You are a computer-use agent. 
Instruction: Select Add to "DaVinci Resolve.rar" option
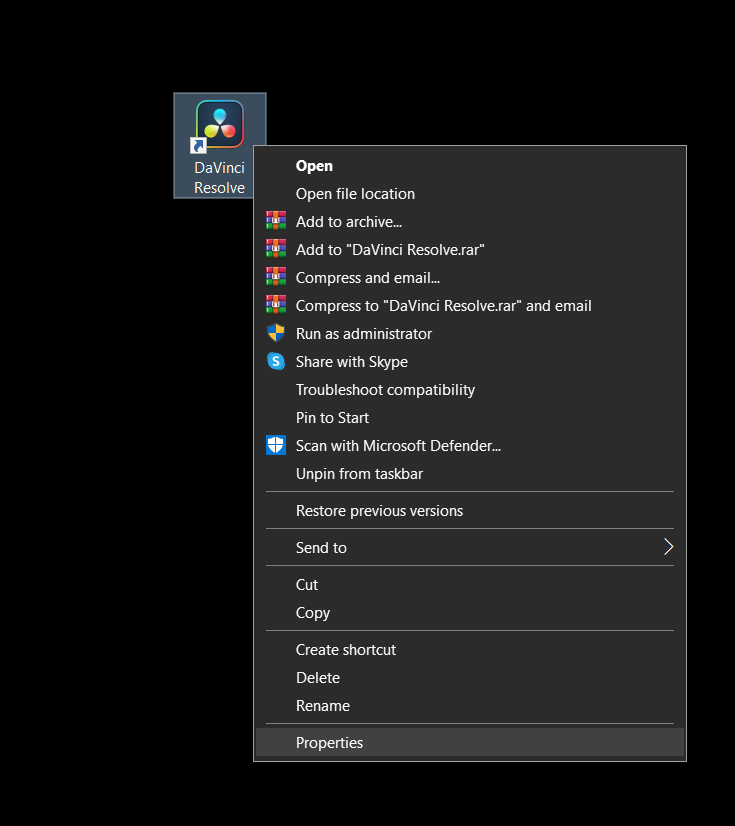(x=470, y=250)
